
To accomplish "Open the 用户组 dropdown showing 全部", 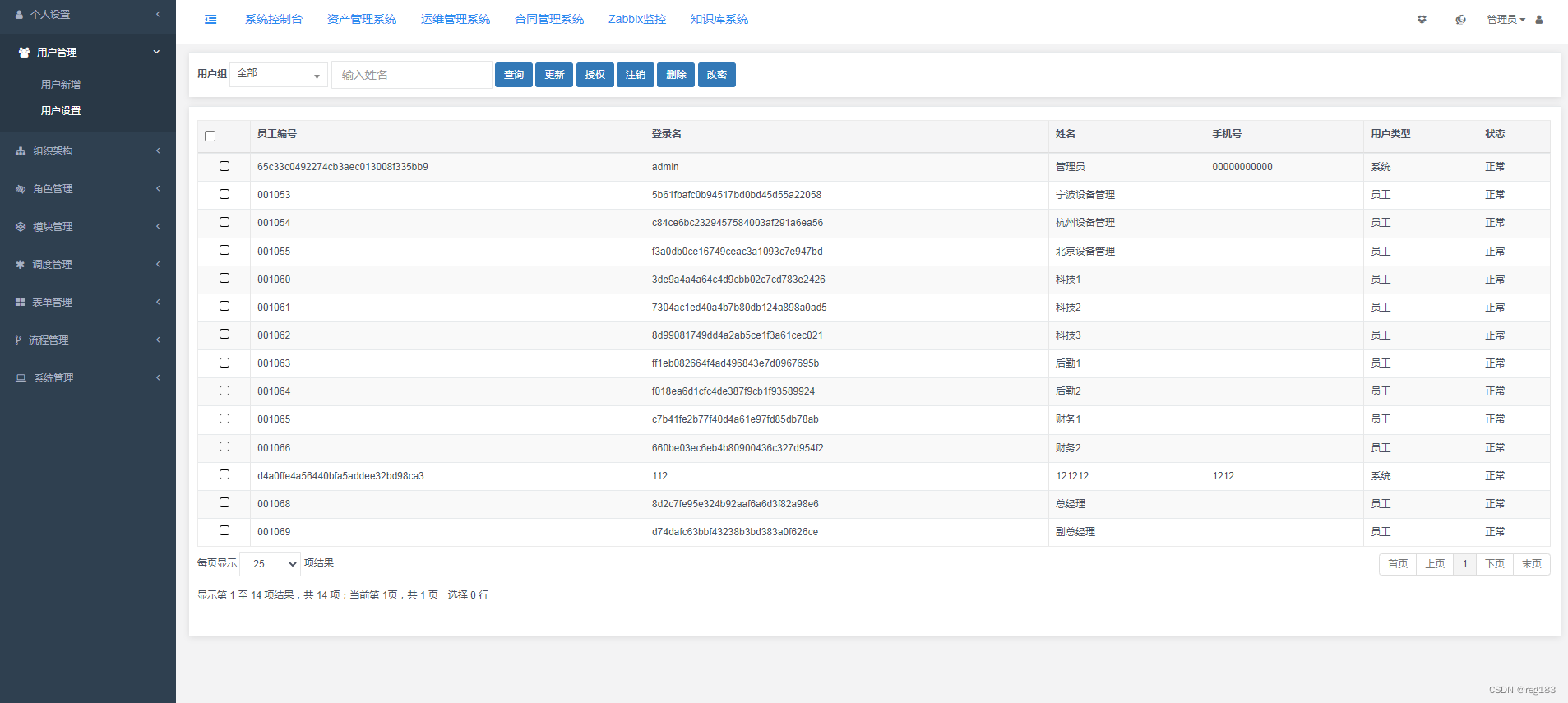I will pyautogui.click(x=279, y=75).
